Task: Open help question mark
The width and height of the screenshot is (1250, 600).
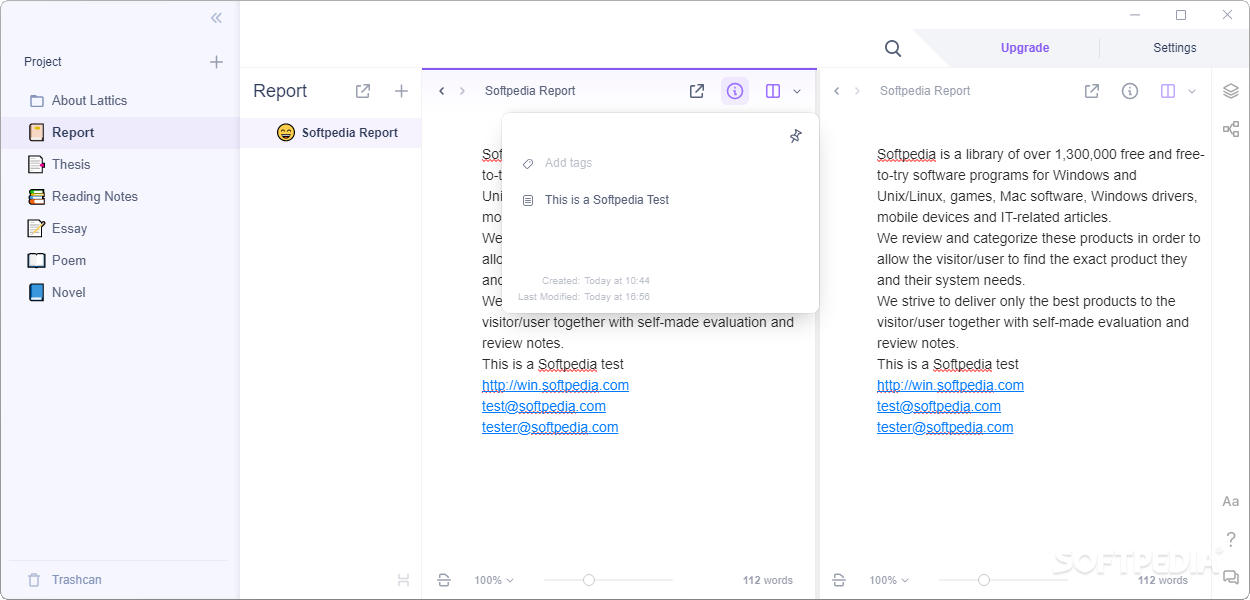Action: tap(1231, 539)
